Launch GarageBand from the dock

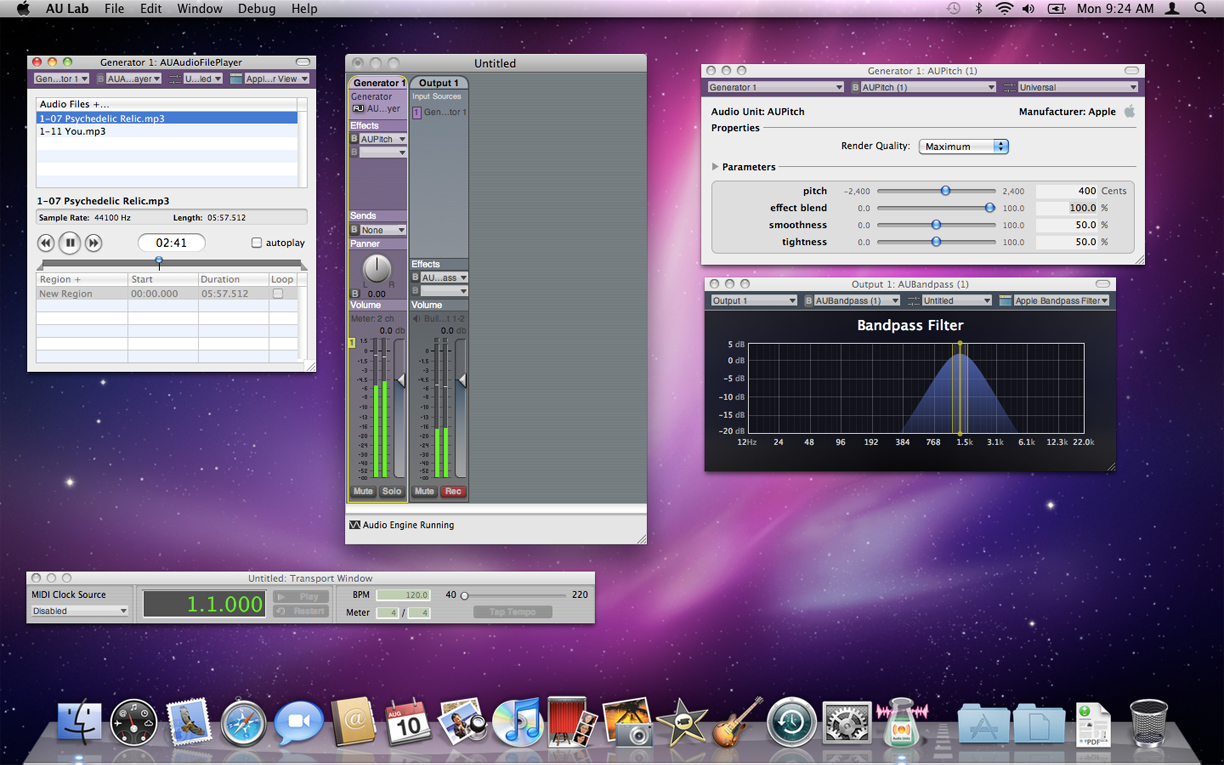(x=737, y=721)
